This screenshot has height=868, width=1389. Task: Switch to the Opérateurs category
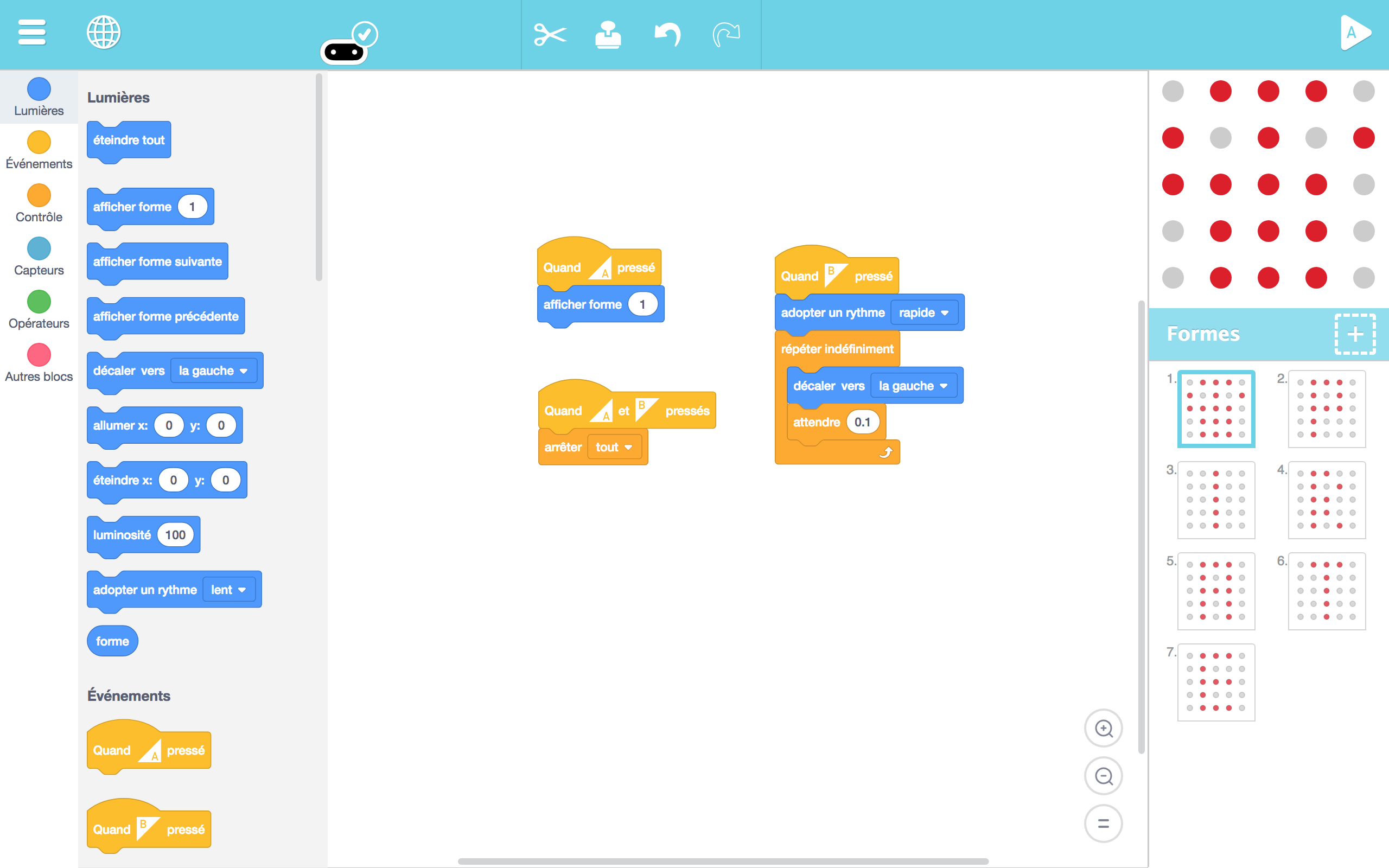pyautogui.click(x=39, y=310)
